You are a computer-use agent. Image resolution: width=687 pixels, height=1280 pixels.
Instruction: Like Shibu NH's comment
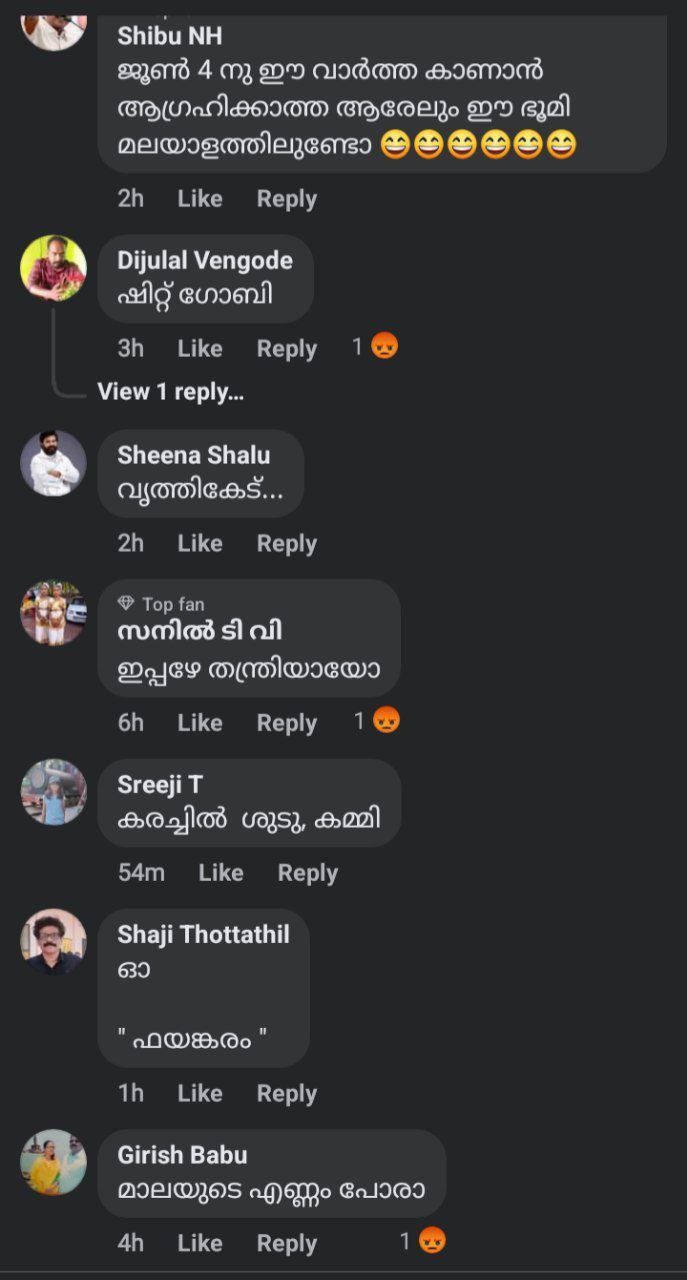point(200,199)
